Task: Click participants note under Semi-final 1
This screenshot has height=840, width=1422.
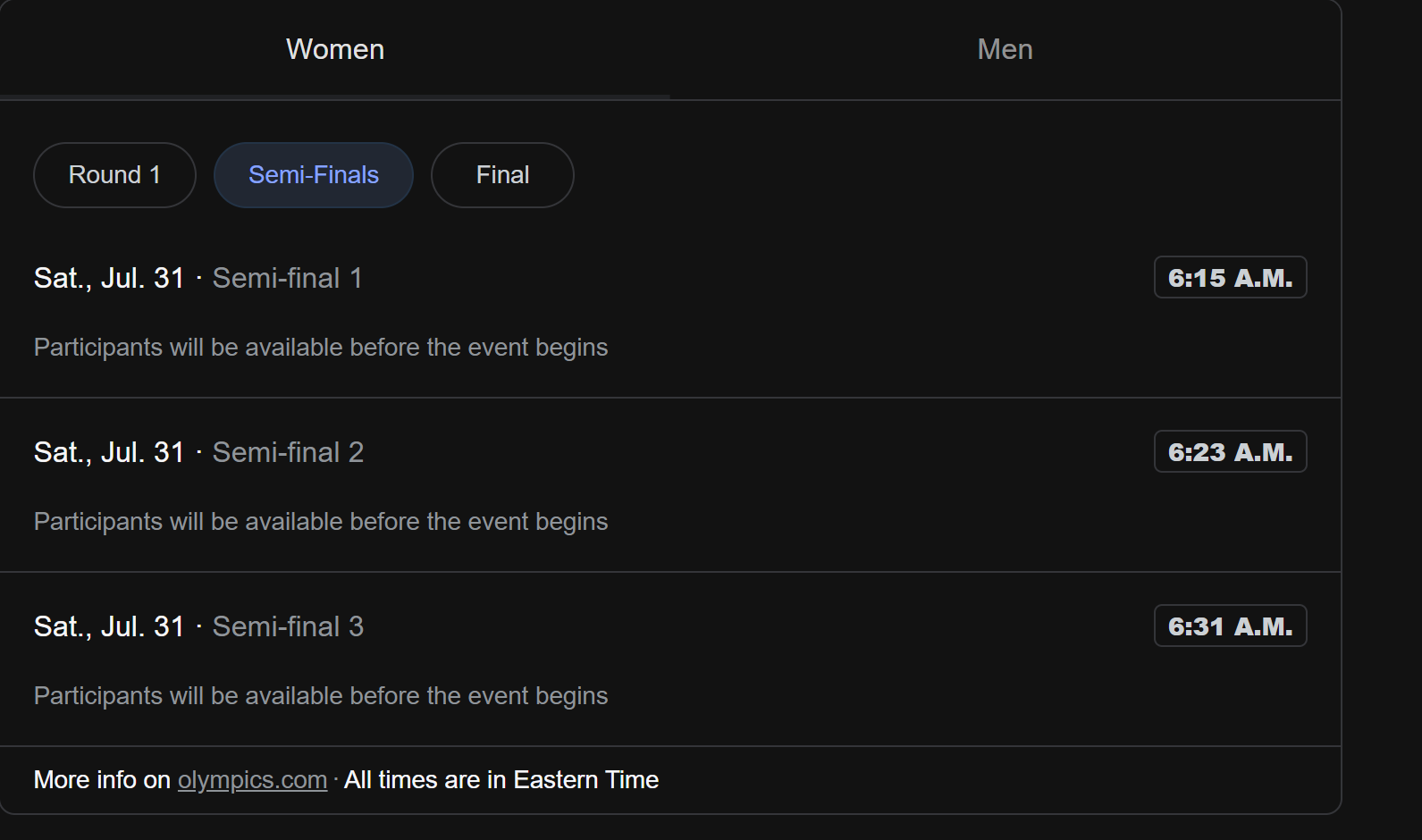Action: tap(321, 347)
